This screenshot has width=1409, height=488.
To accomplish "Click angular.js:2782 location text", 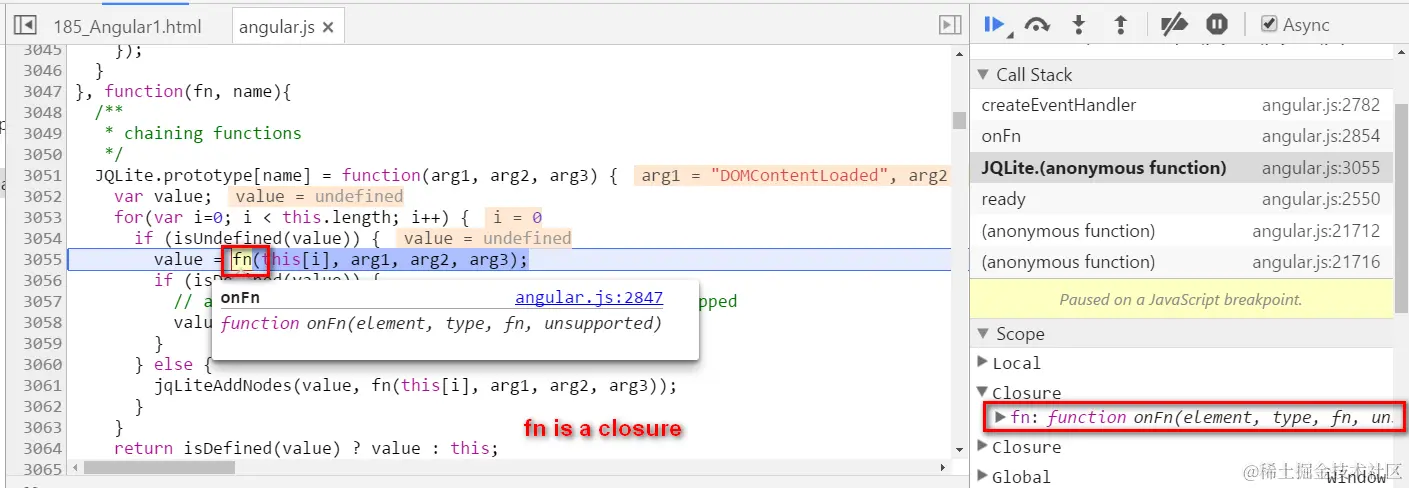I will [1320, 105].
